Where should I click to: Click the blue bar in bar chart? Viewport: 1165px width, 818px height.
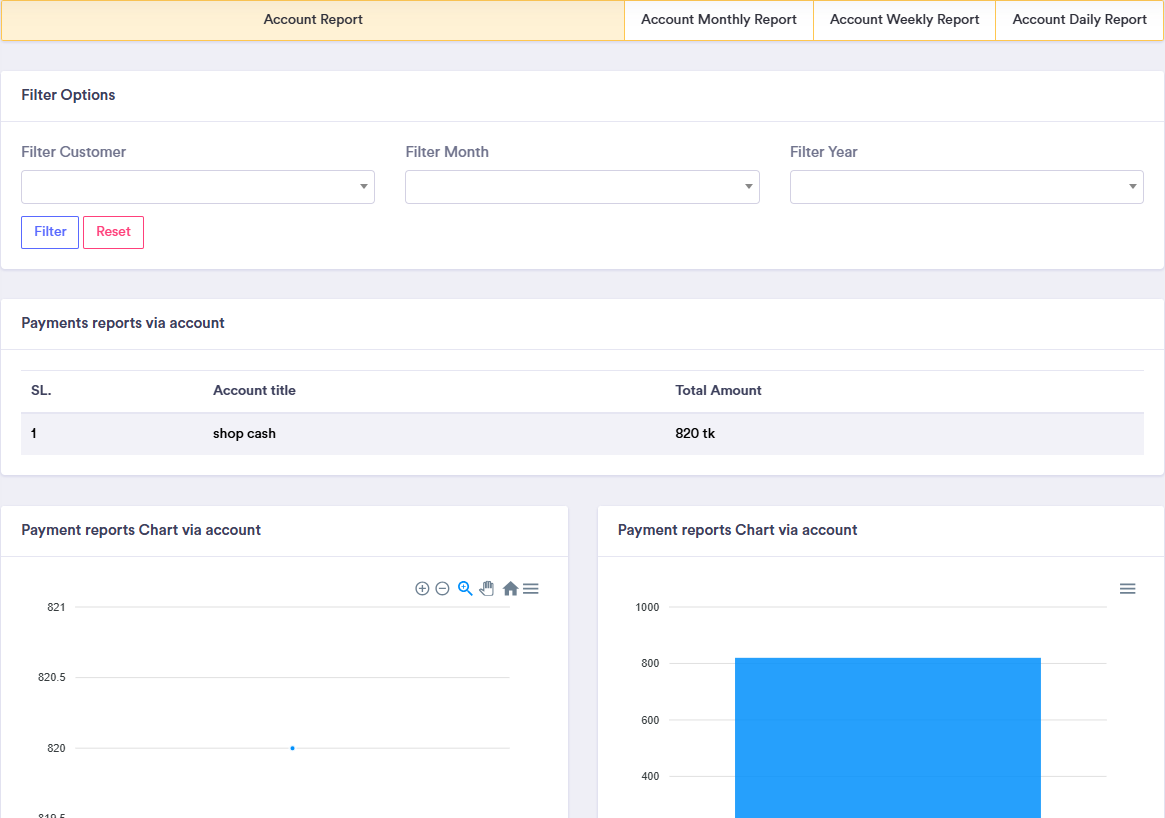[887, 737]
